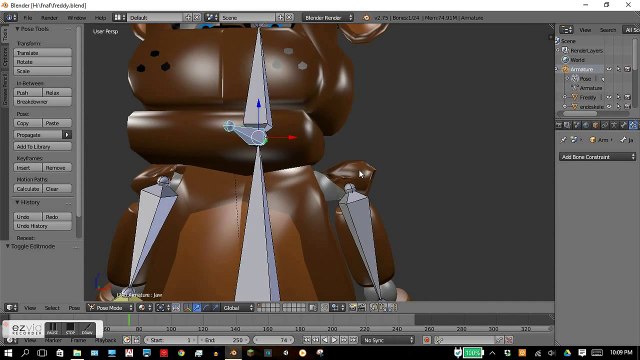Open the Pose Mode dropdown

111,308
